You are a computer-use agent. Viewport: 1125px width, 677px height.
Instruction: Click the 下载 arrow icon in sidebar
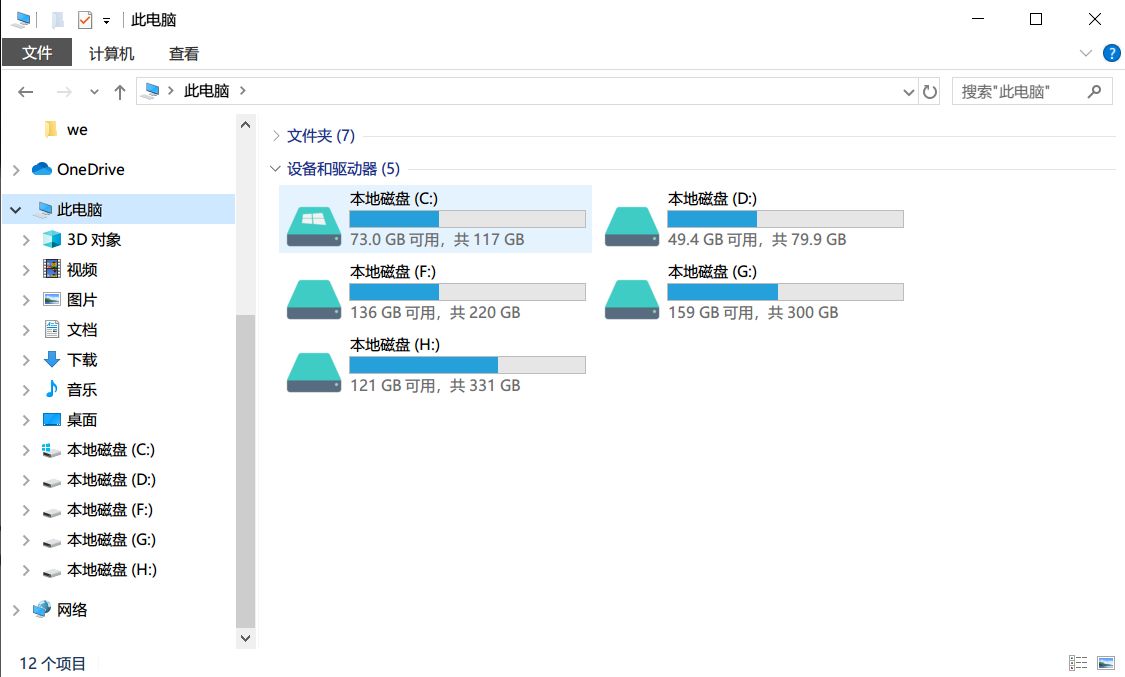pyautogui.click(x=52, y=359)
